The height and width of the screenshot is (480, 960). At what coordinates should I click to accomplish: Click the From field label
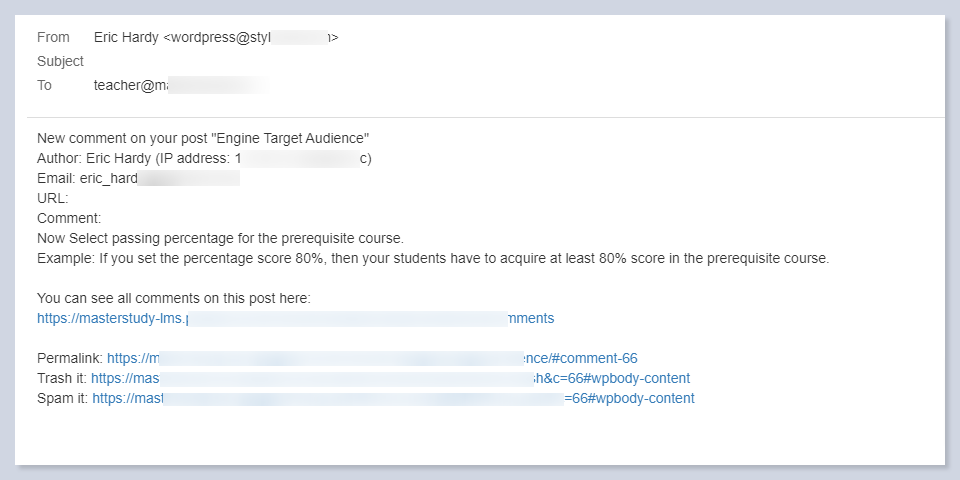coord(53,37)
